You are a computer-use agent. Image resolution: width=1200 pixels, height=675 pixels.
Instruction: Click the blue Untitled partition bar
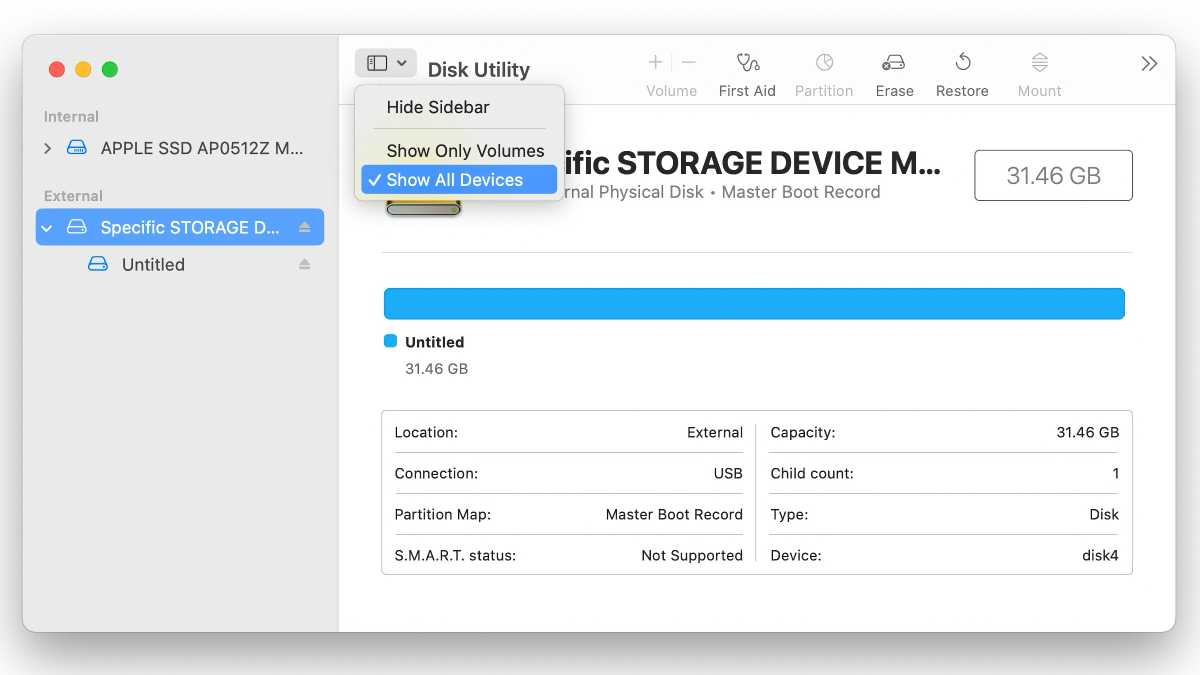753,303
